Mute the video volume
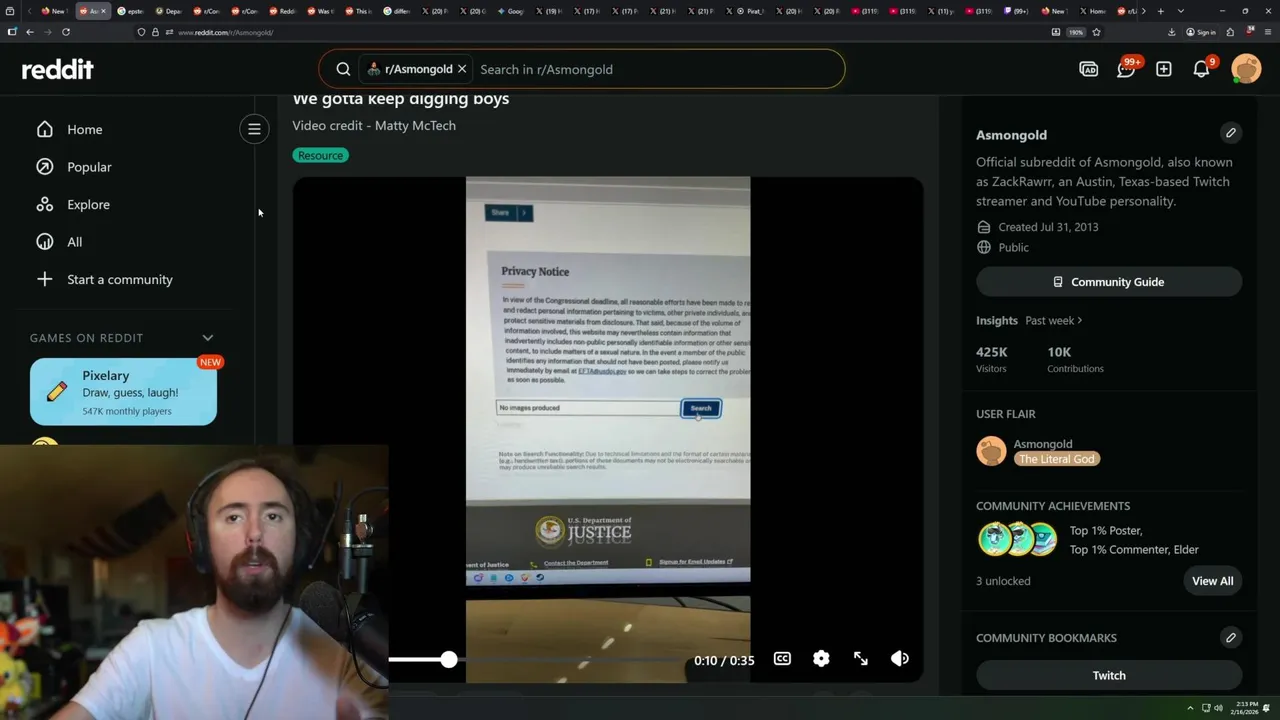This screenshot has height=720, width=1280. [900, 659]
